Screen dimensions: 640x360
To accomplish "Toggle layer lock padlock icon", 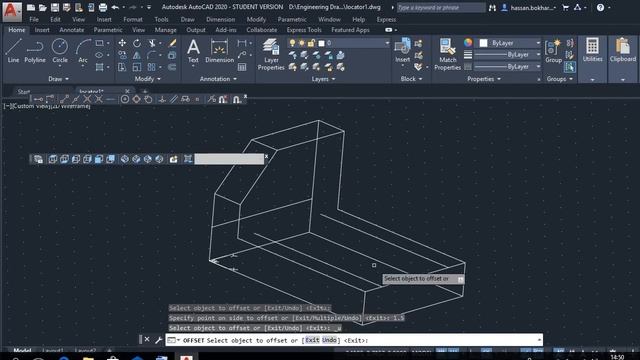I will [311, 43].
